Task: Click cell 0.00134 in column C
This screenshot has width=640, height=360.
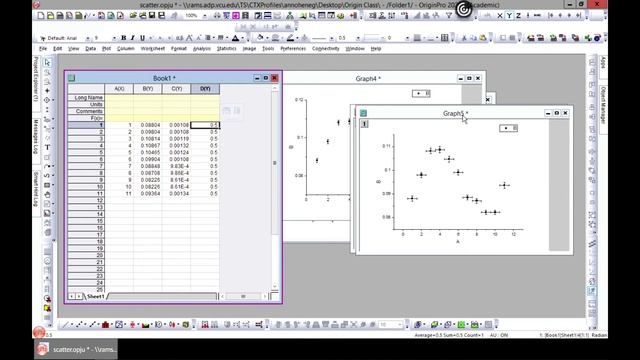Action: (x=176, y=193)
